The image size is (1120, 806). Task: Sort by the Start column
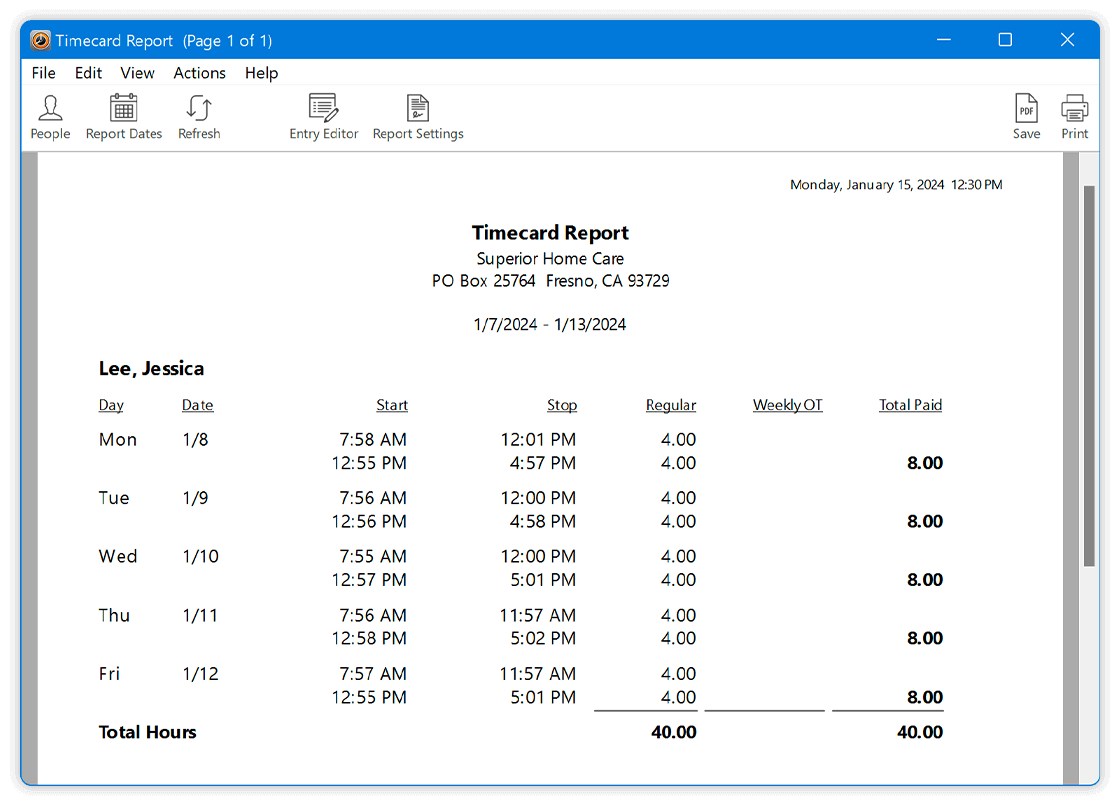(x=391, y=405)
